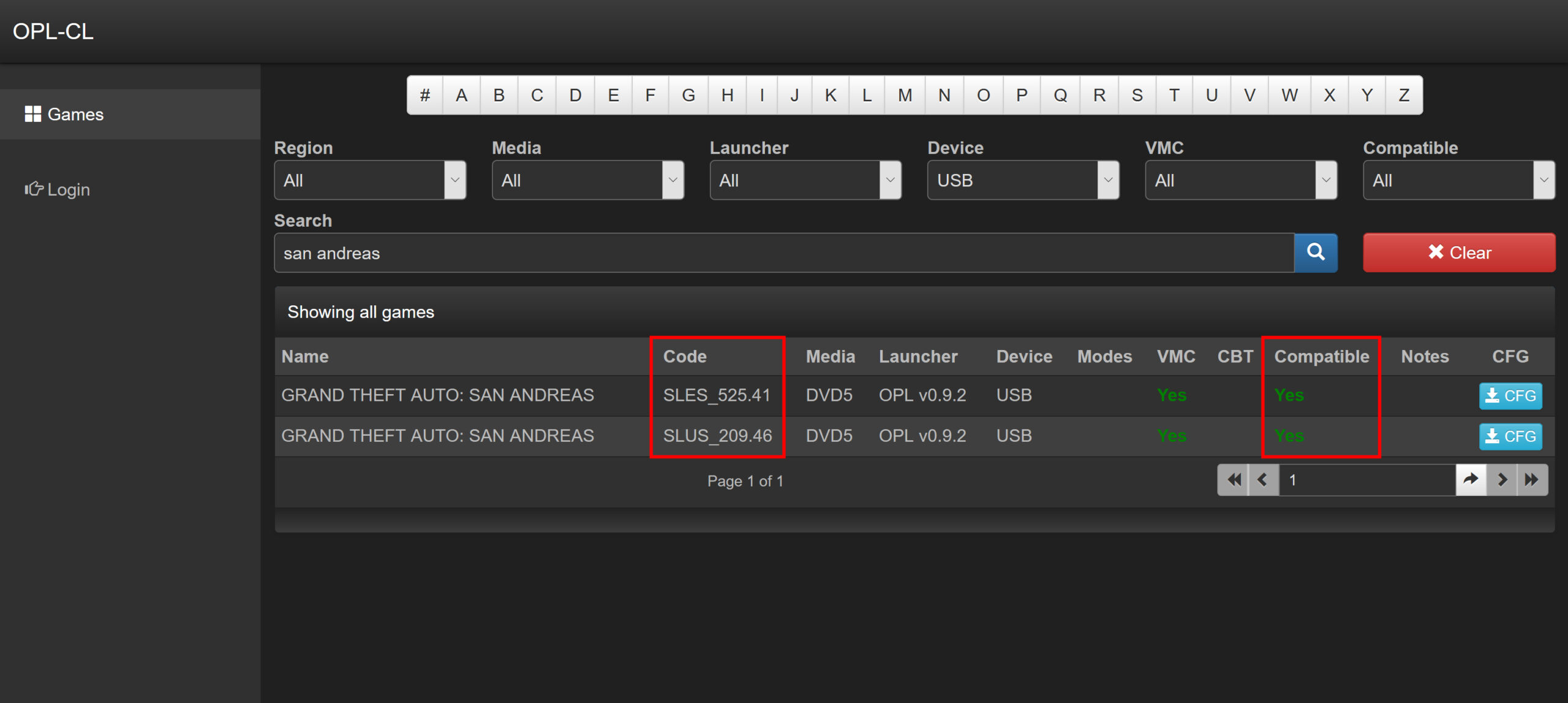Filter games by the # symbol
The image size is (1568, 703).
[425, 95]
